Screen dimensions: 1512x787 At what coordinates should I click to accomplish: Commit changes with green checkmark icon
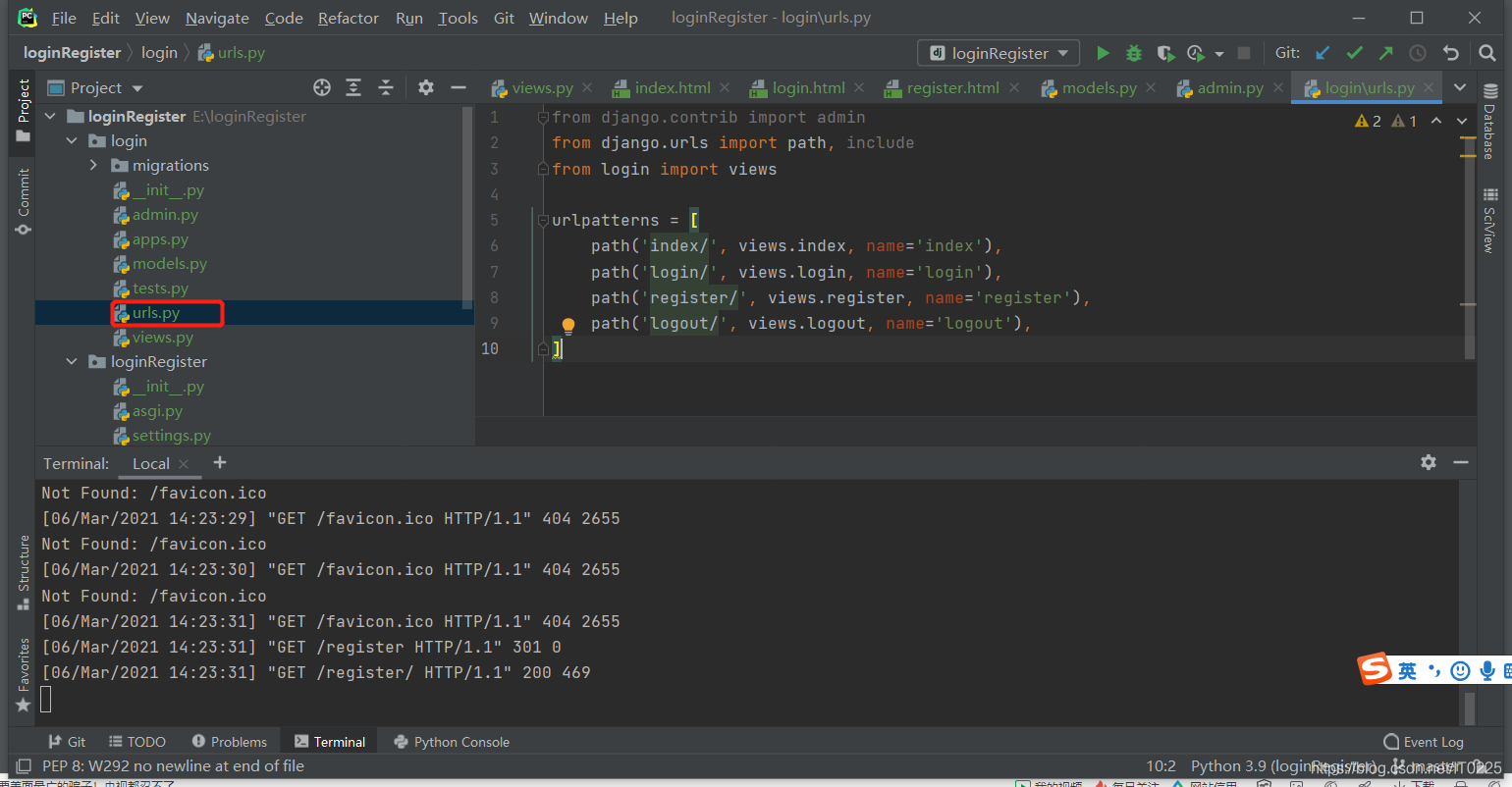point(1354,53)
